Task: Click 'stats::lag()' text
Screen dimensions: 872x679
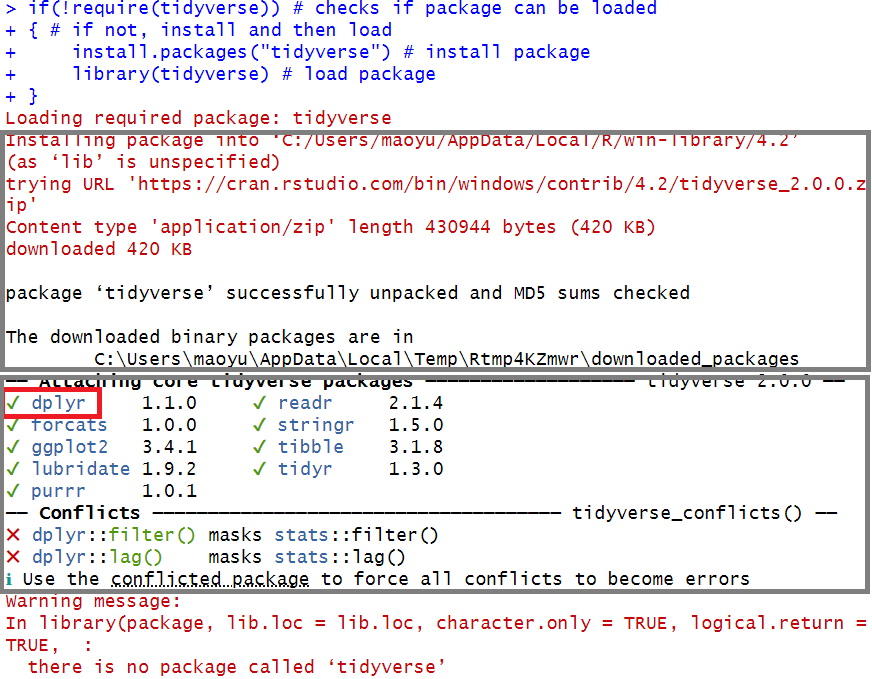Action: click(x=340, y=557)
